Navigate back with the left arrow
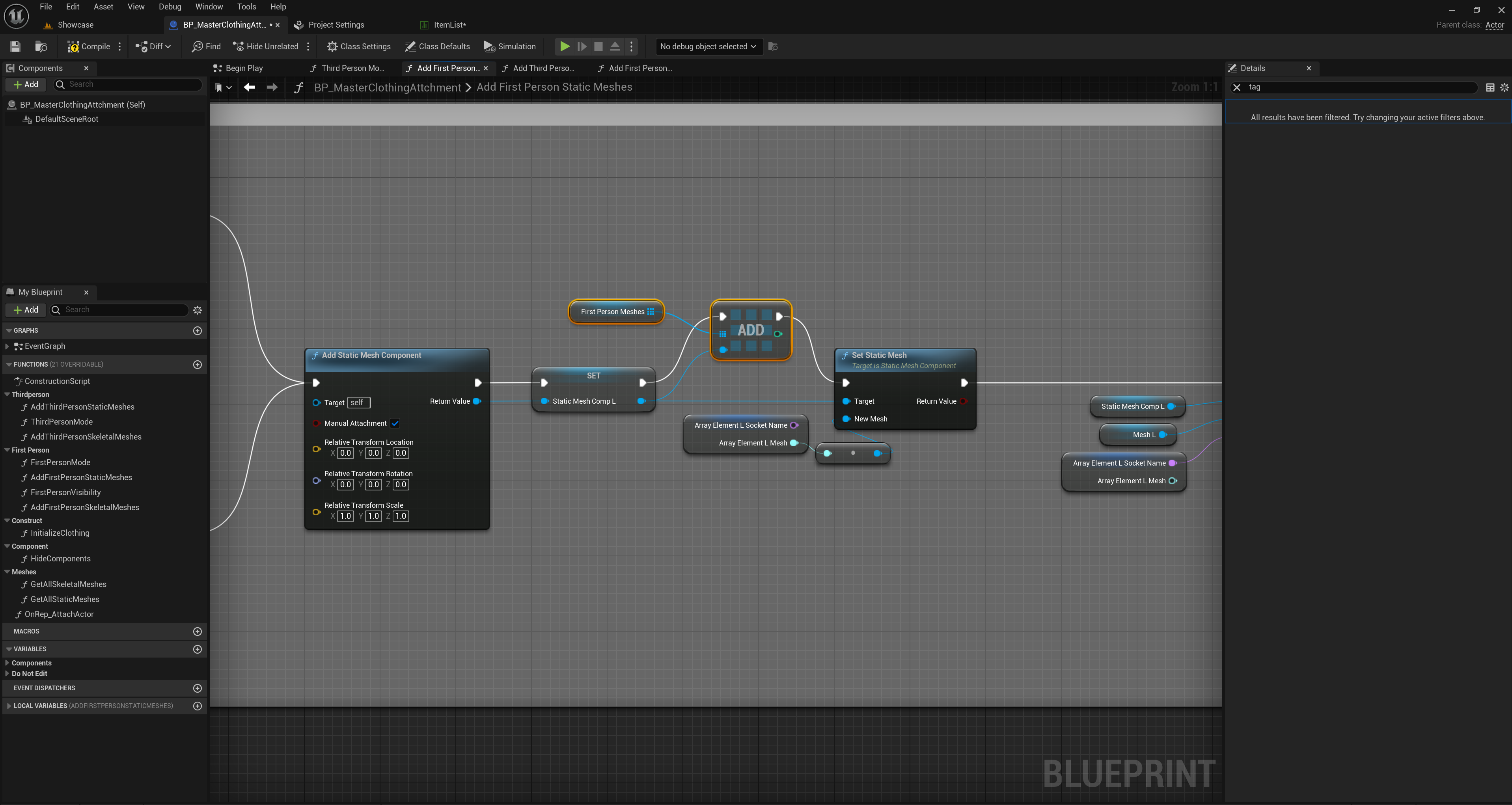 (249, 88)
